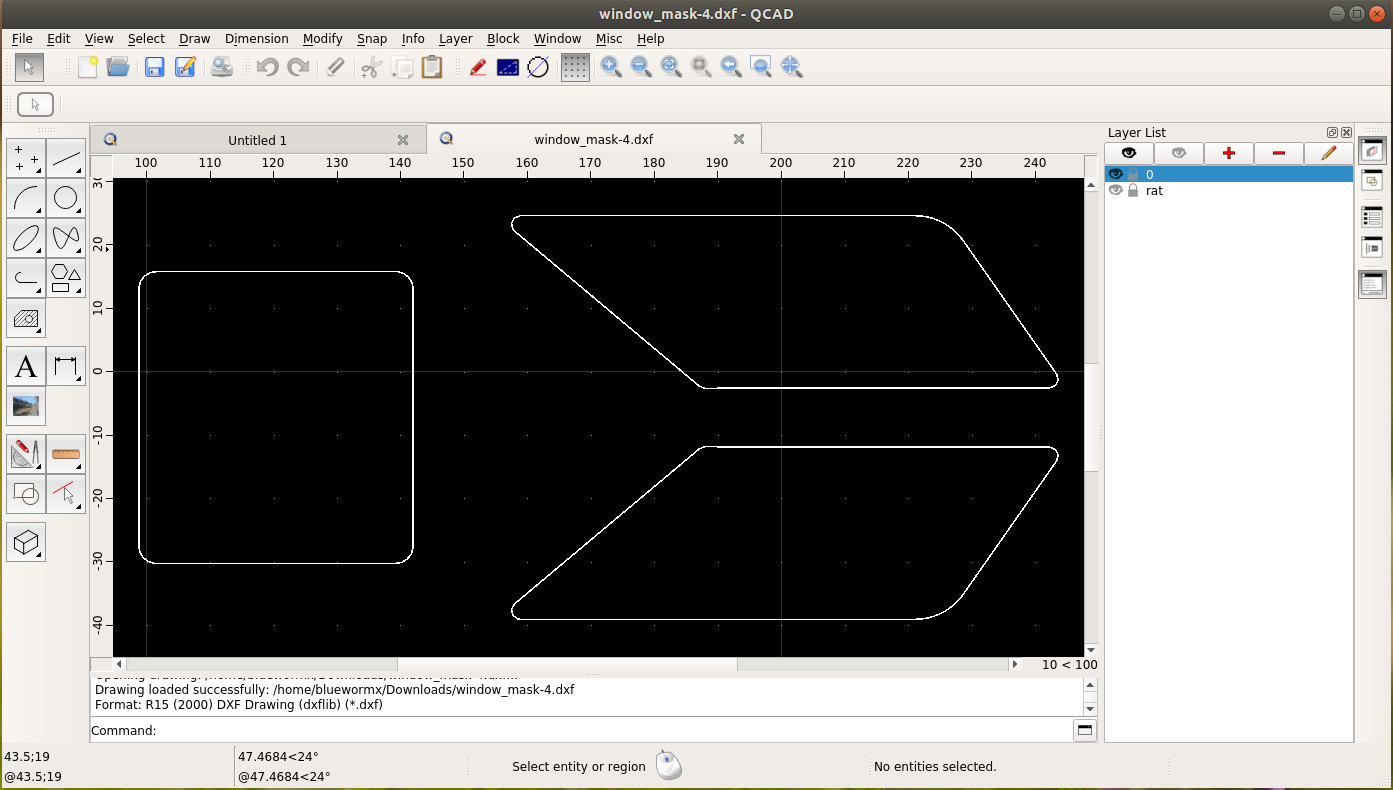Screen dimensions: 1393x790
Task: Select the rat layer row
Action: click(1229, 190)
